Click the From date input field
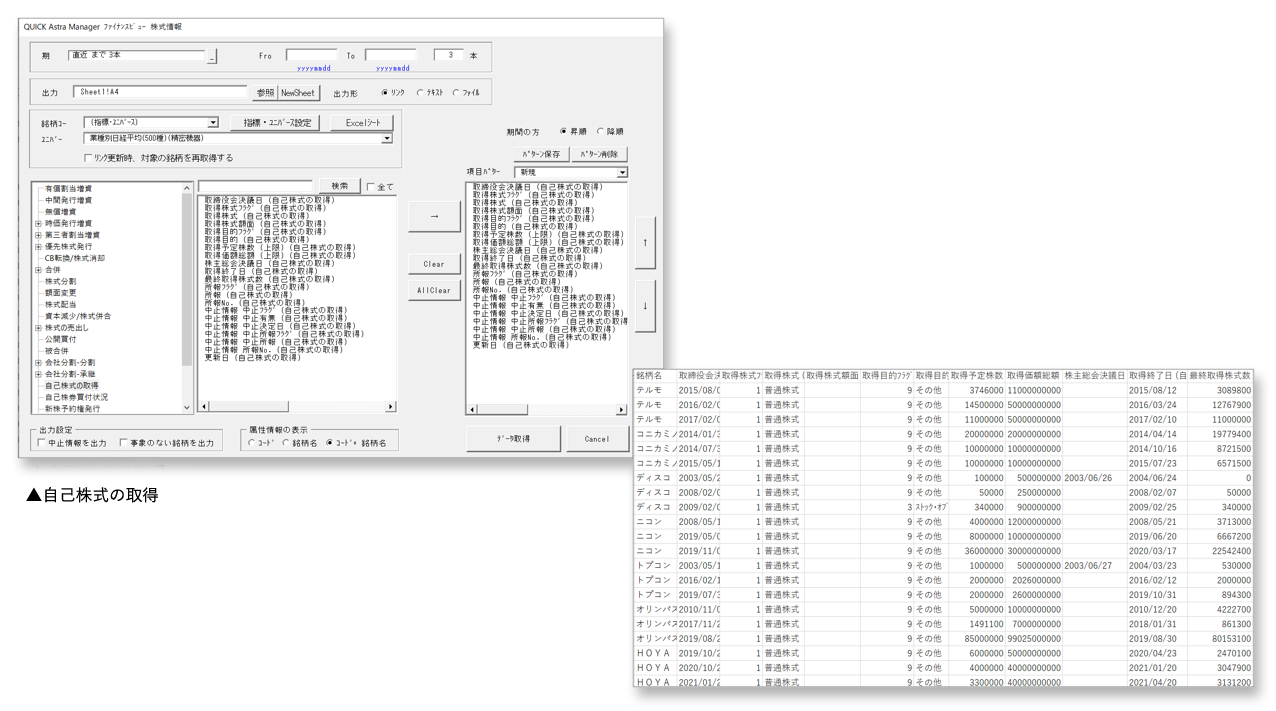The width and height of the screenshot is (1276, 711). (311, 56)
